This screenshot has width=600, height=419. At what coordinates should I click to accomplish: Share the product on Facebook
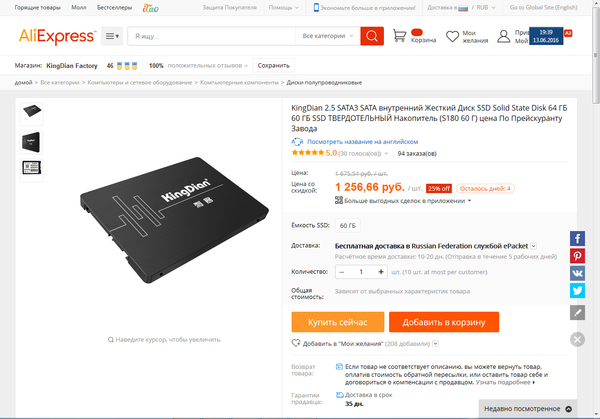coord(577,238)
